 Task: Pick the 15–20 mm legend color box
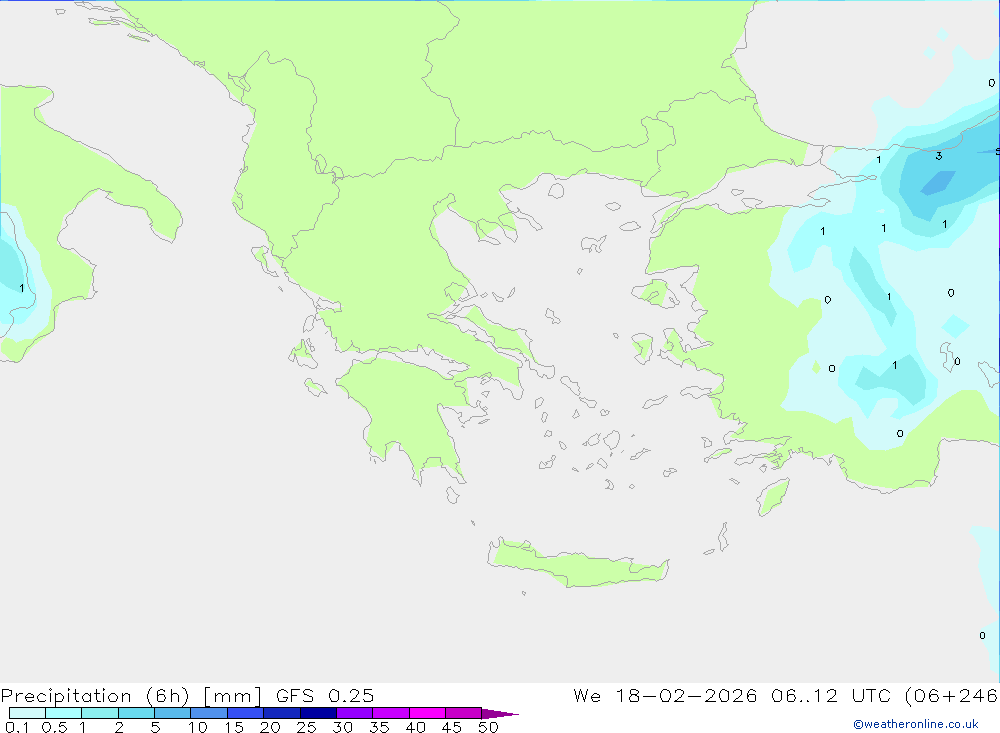coord(246,713)
